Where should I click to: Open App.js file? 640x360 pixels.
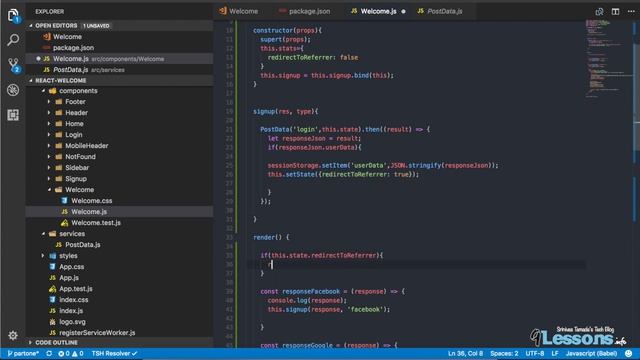coord(119,278)
